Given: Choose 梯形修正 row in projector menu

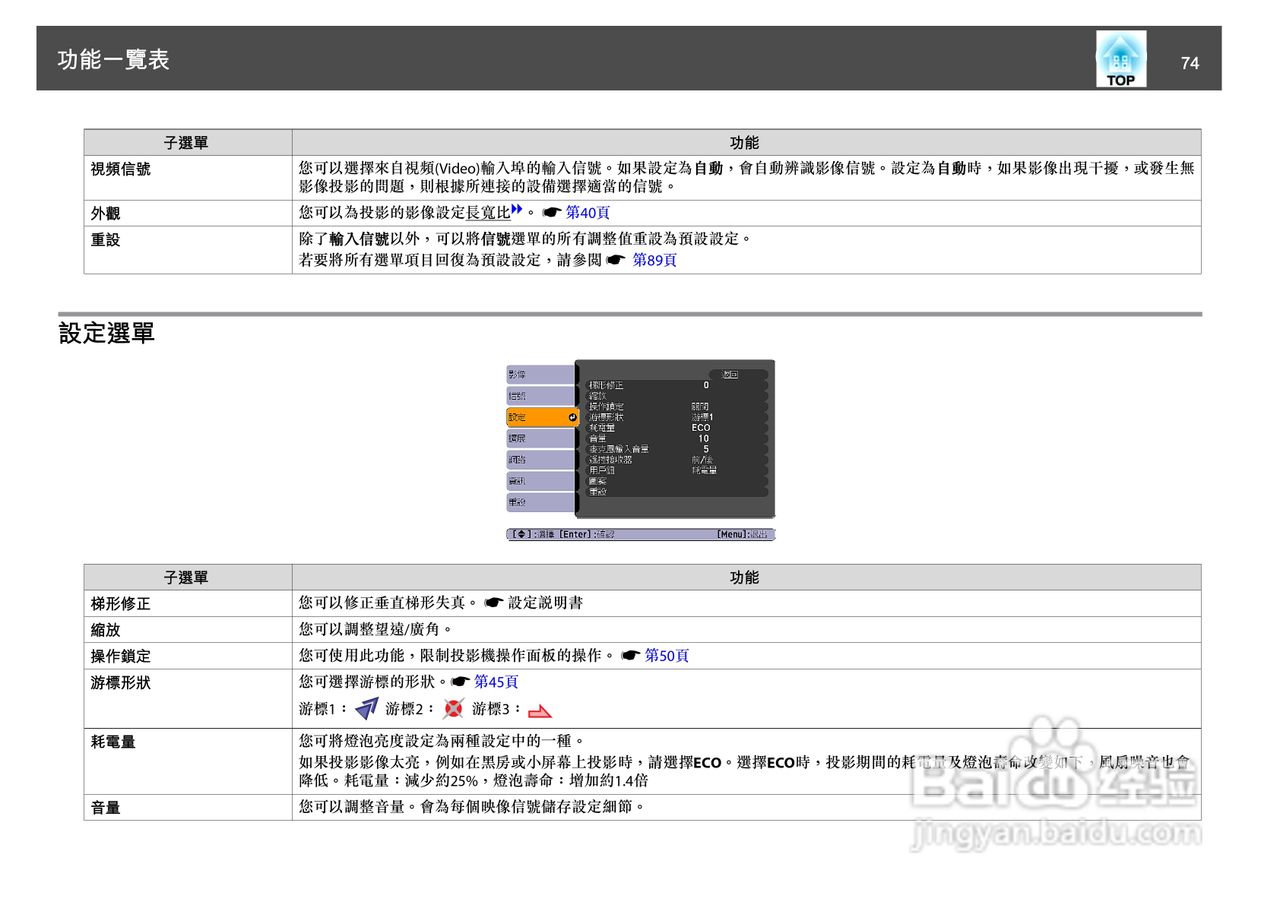Looking at the screenshot, I should tap(676, 385).
